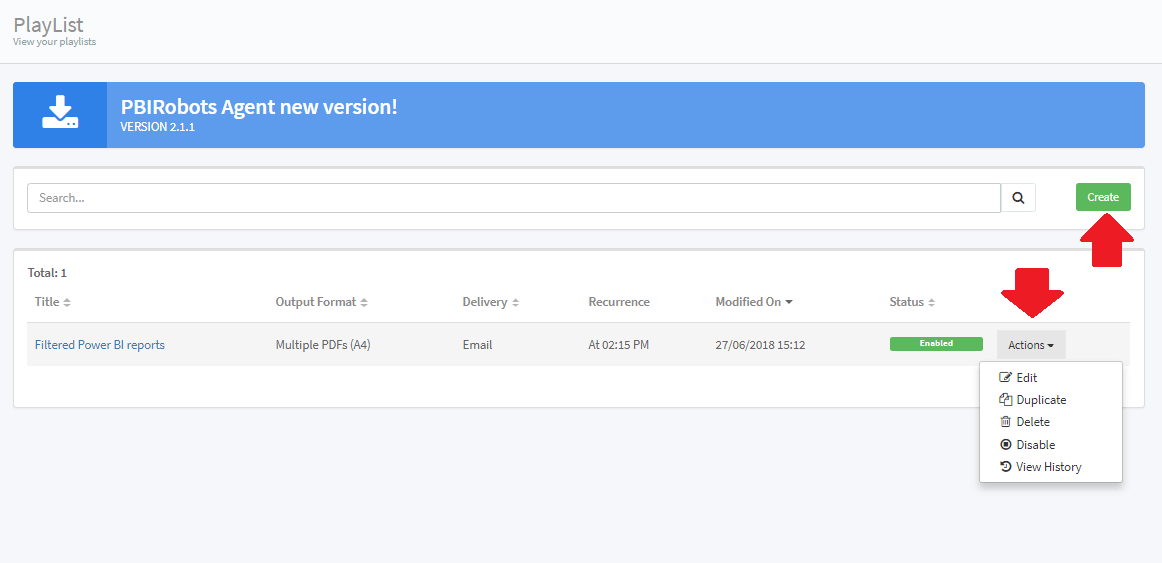The image size is (1162, 563).
Task: Click the View History clock icon
Action: pyautogui.click(x=1006, y=467)
